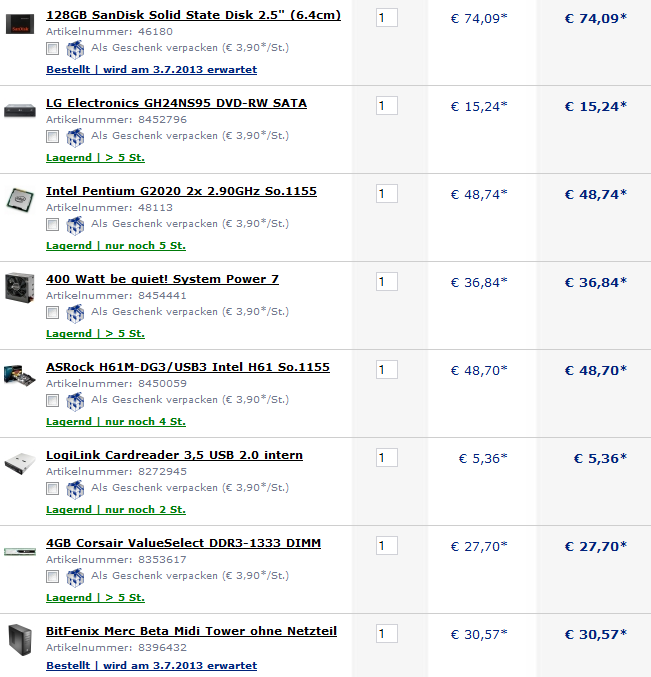This screenshot has width=651, height=677.
Task: Open 400 Watt be quiet! System Power 7
Action: click(162, 279)
